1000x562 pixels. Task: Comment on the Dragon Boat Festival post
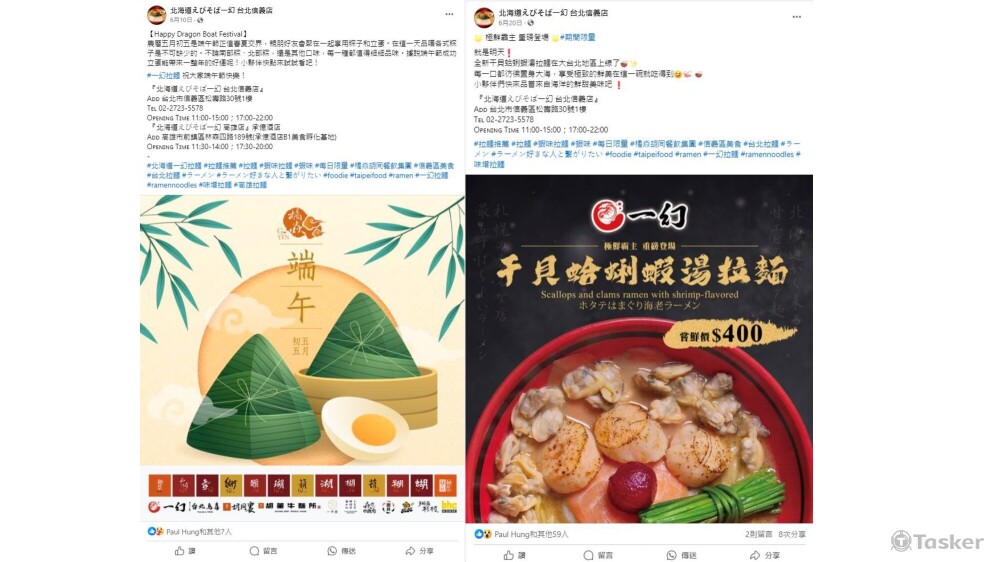(x=263, y=551)
